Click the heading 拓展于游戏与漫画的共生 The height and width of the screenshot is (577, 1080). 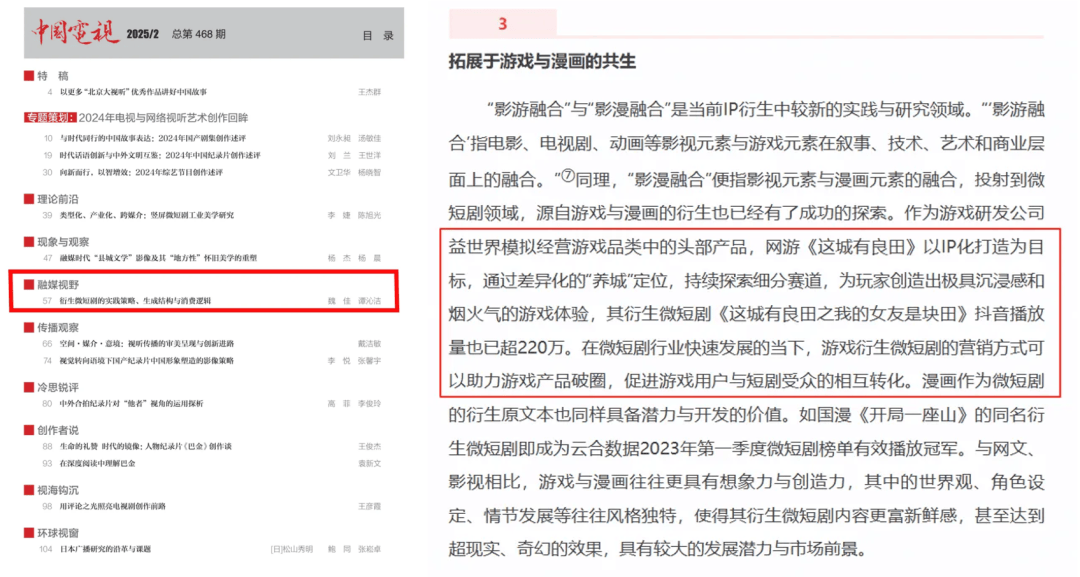542,62
